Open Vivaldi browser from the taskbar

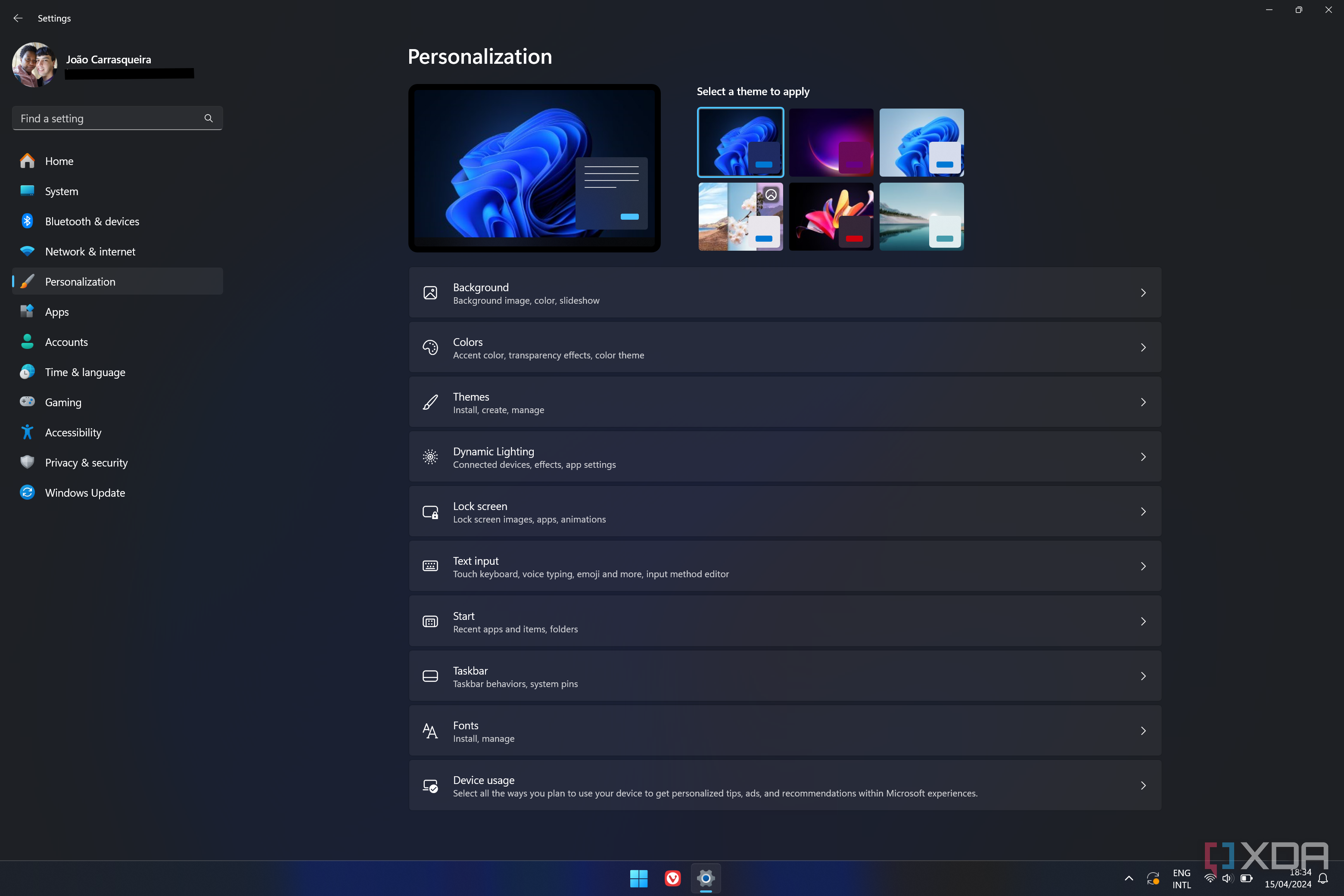tap(672, 878)
